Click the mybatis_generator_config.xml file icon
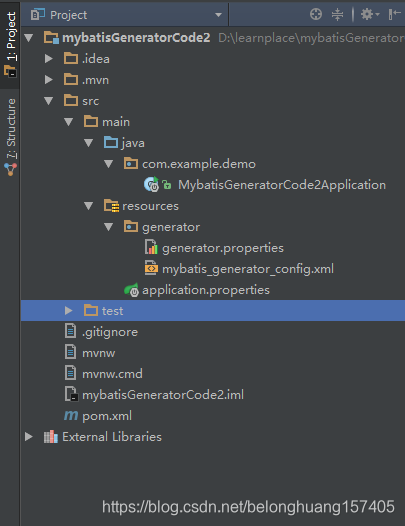This screenshot has height=526, width=405. click(151, 268)
